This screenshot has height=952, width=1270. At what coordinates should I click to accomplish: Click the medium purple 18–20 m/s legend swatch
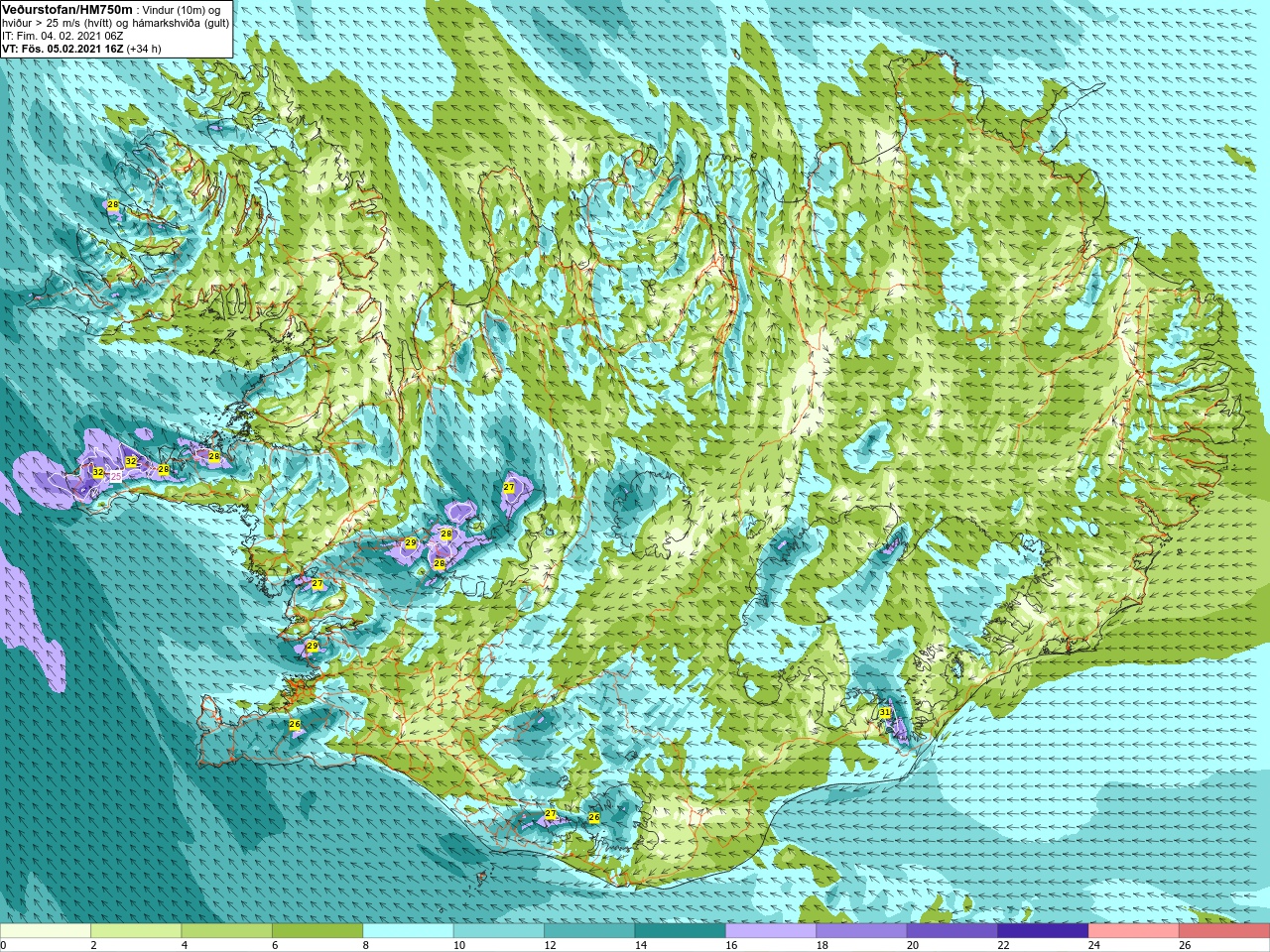[x=861, y=931]
